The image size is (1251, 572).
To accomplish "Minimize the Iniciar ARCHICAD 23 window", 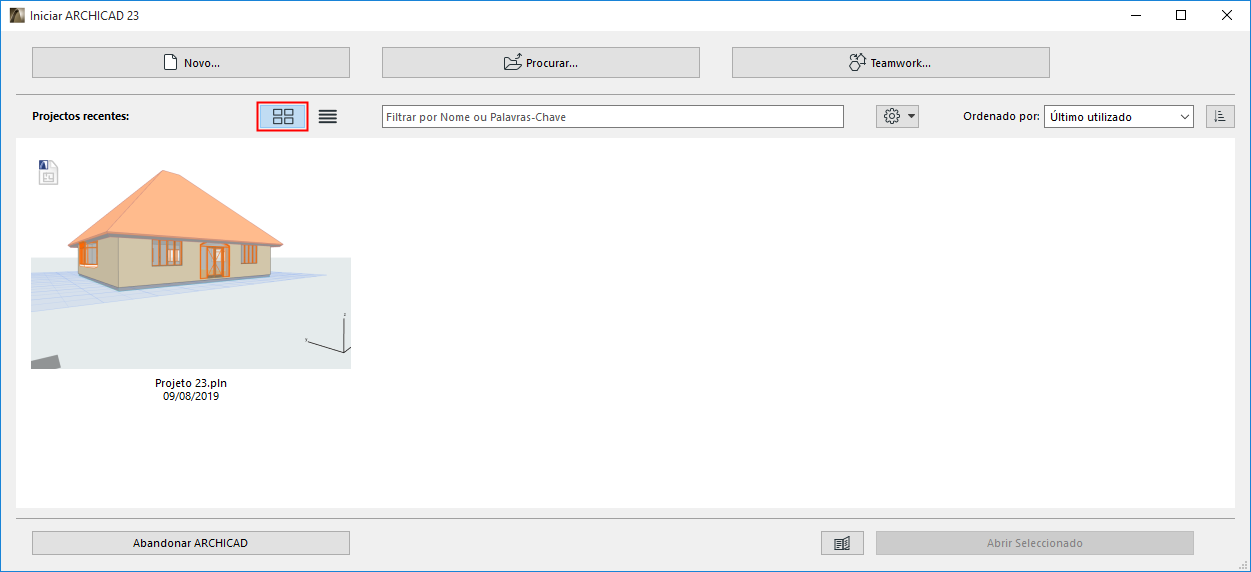I will (1135, 15).
